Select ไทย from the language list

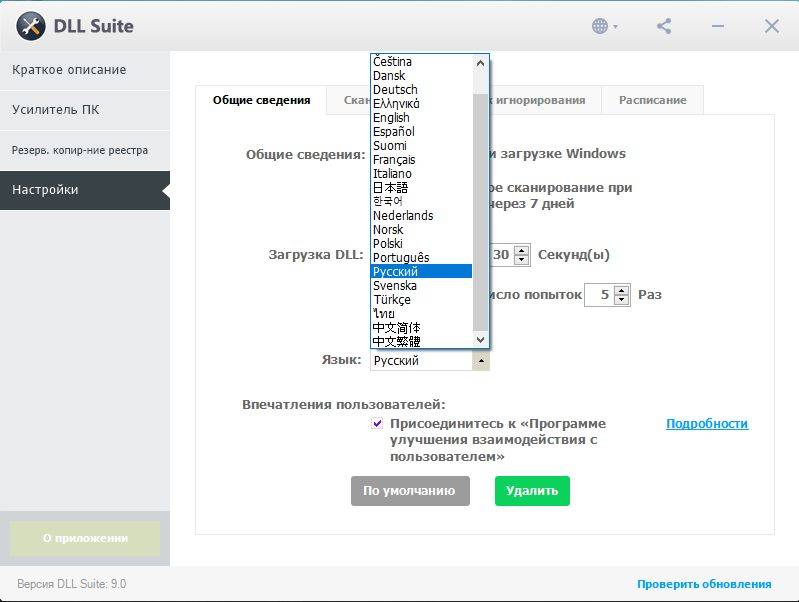tap(421, 313)
